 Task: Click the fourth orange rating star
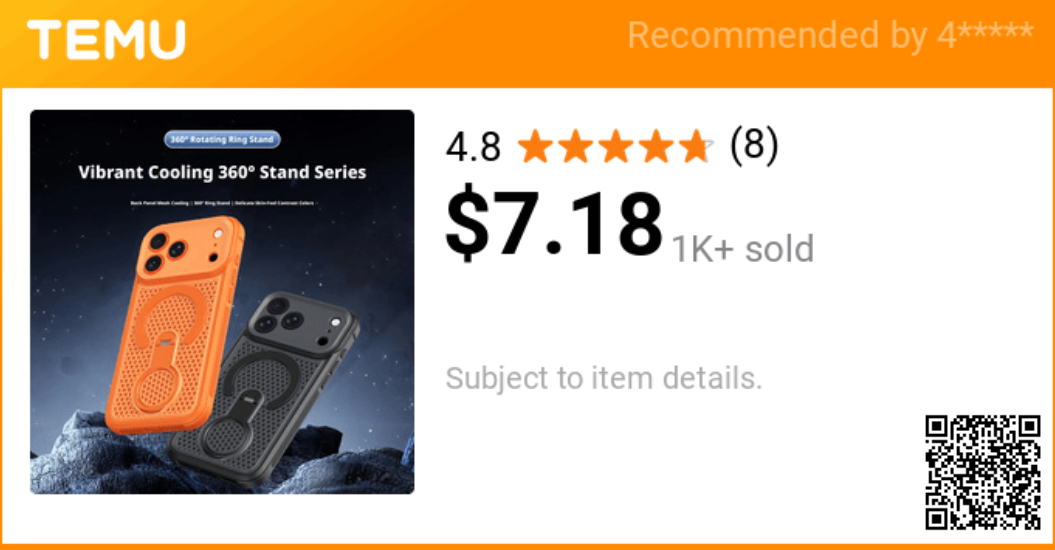[x=656, y=147]
